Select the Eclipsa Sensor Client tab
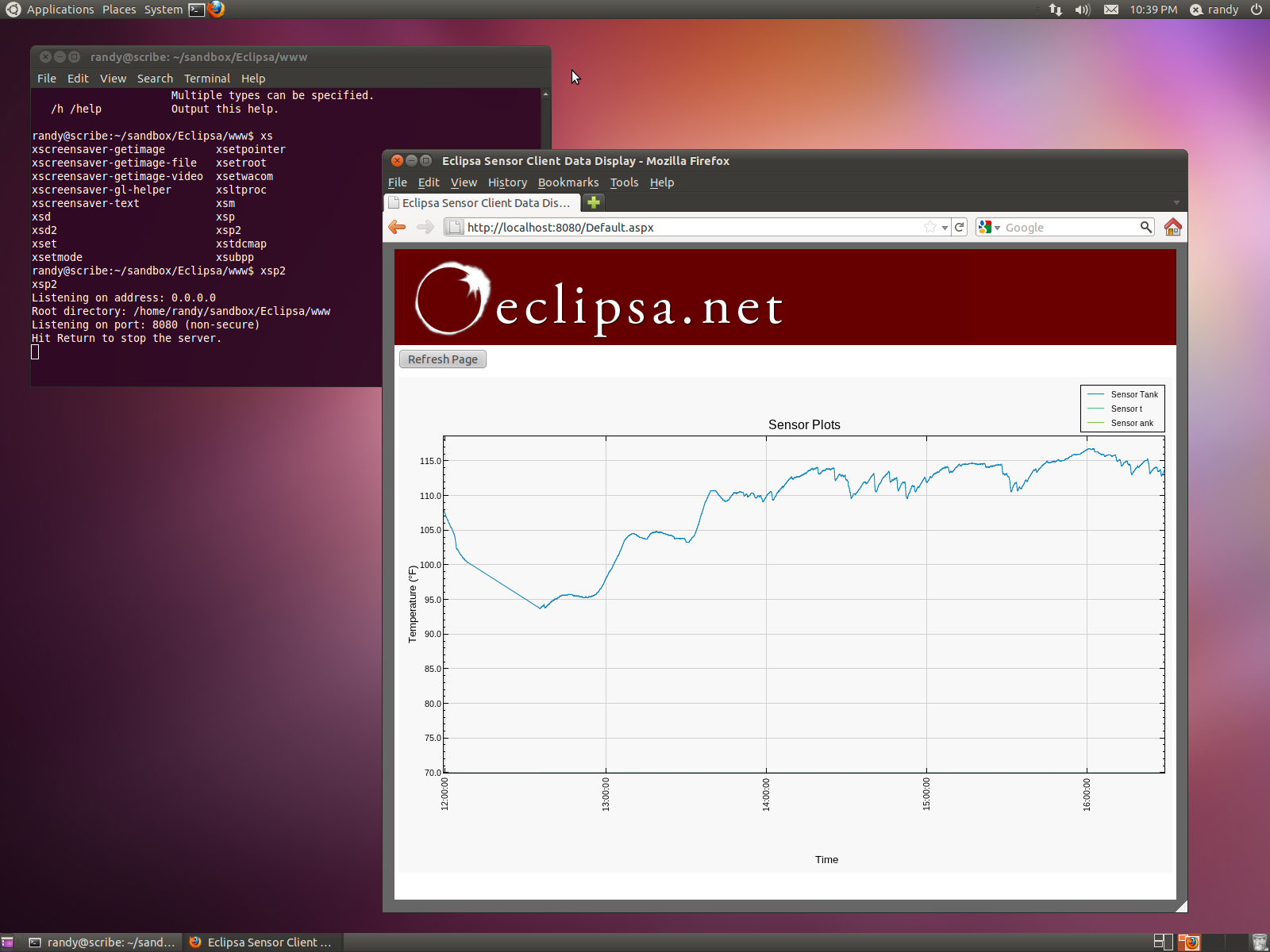The height and width of the screenshot is (952, 1270). click(484, 203)
